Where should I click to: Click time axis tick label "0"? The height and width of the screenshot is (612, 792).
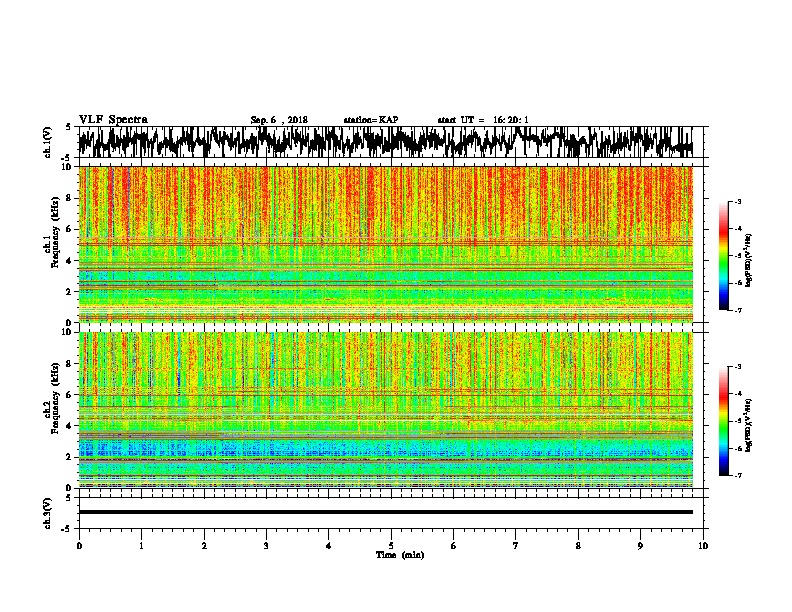coord(79,546)
